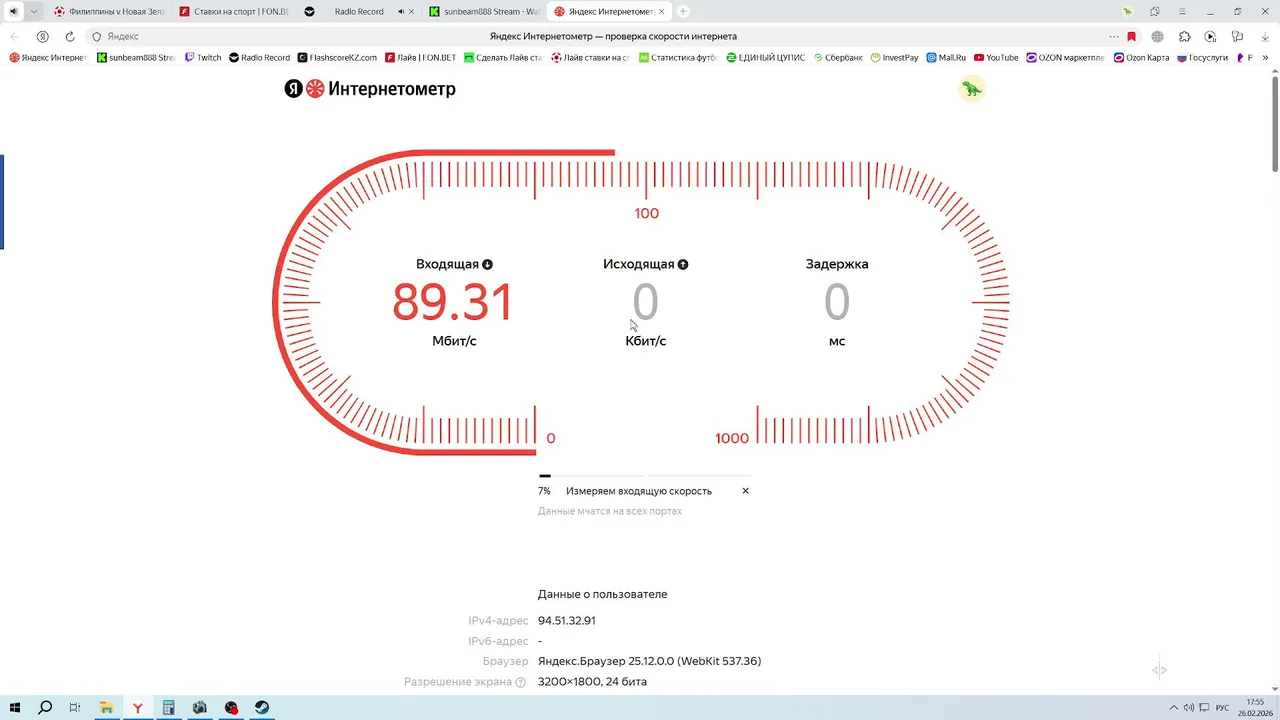Close the Radio Record tab
Viewport: 1280px width, 720px height.
point(411,11)
